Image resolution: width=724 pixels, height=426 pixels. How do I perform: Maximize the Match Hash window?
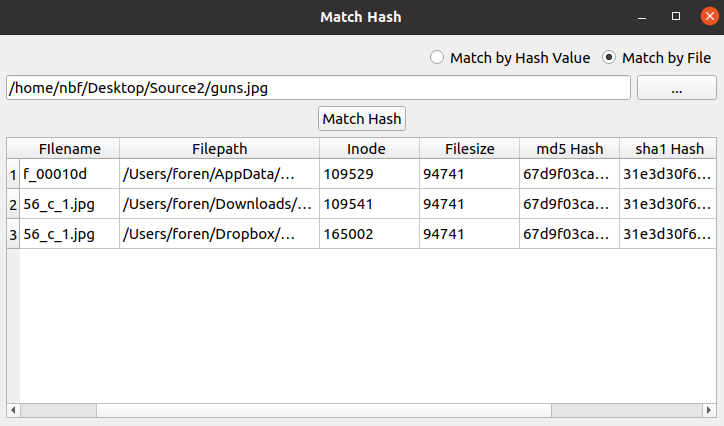[676, 17]
